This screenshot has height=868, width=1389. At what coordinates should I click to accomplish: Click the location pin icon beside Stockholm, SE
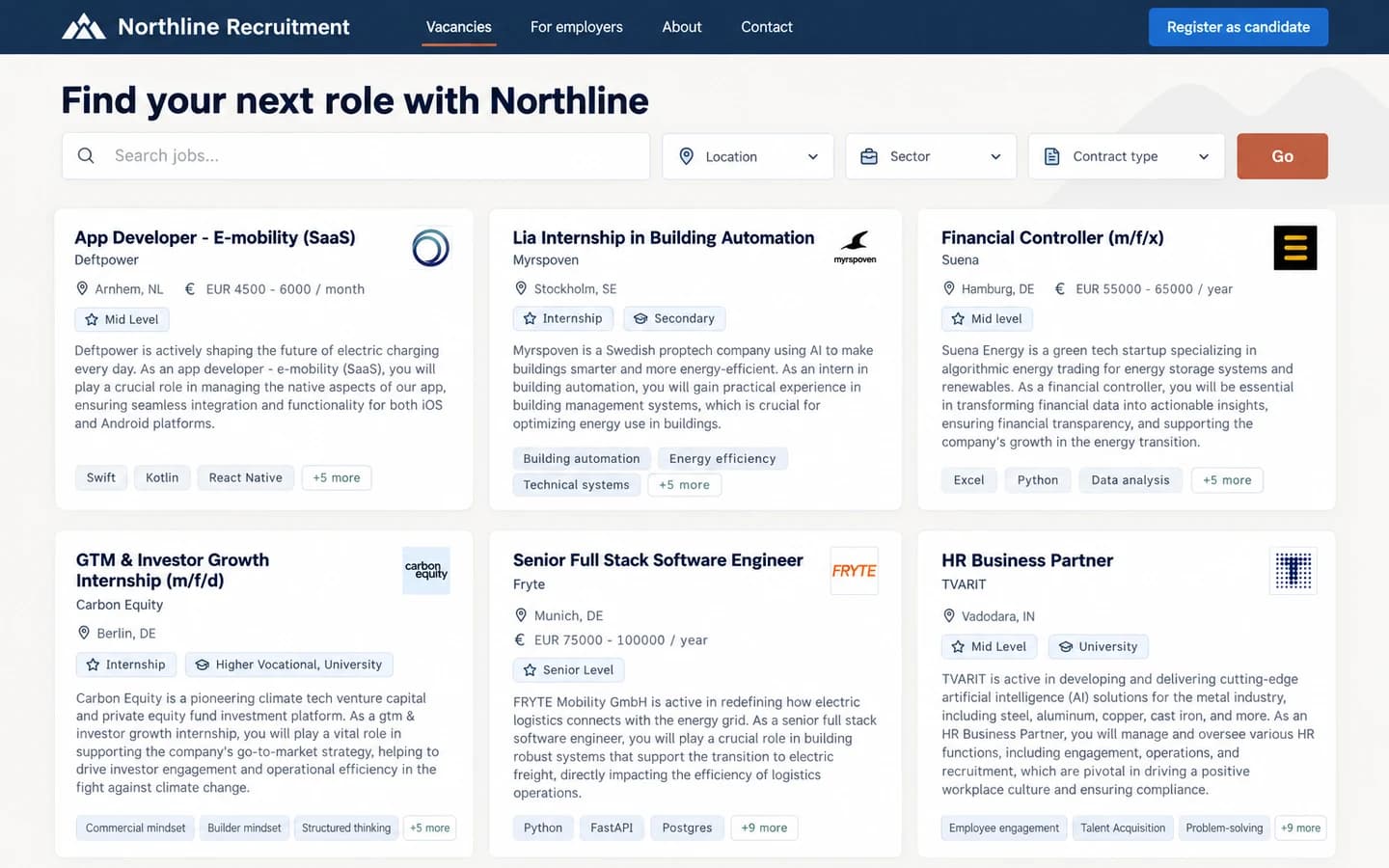521,288
